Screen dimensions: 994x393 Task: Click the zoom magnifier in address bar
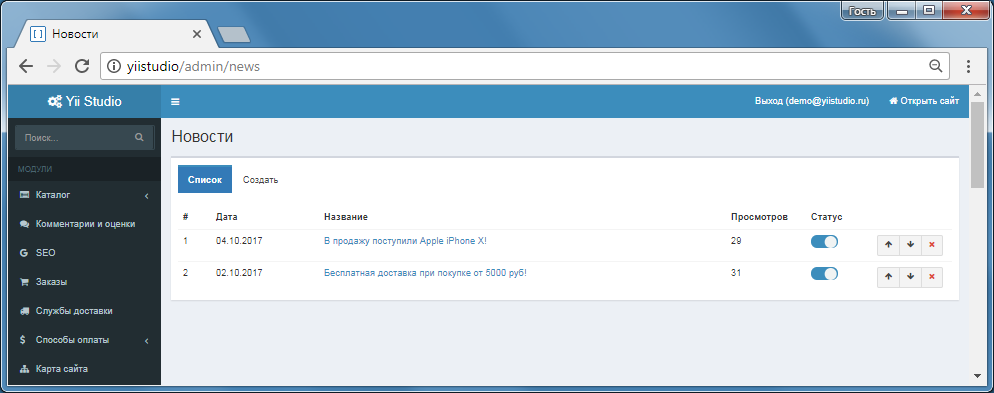point(935,66)
